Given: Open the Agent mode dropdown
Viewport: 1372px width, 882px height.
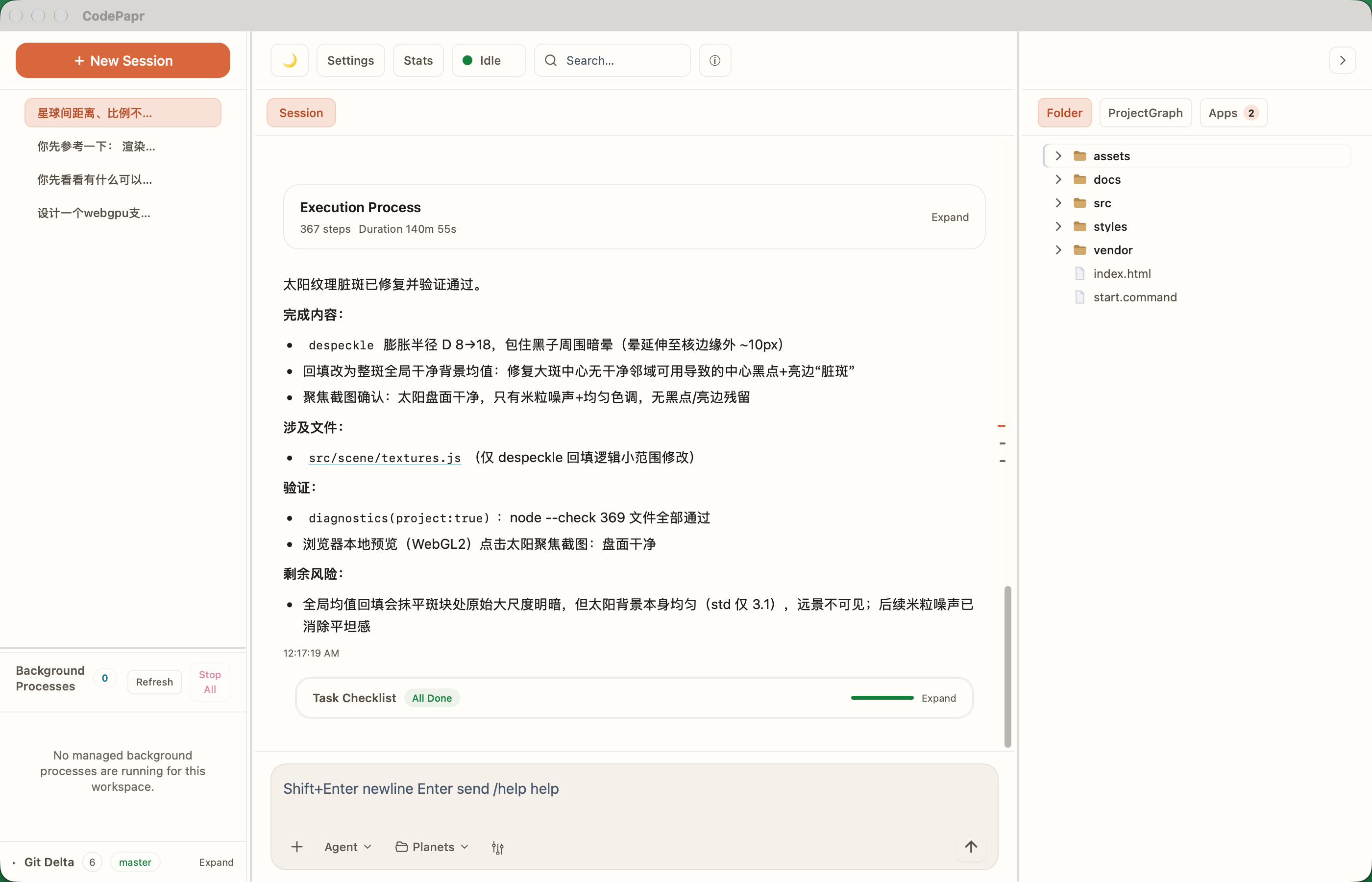Looking at the screenshot, I should [x=347, y=847].
